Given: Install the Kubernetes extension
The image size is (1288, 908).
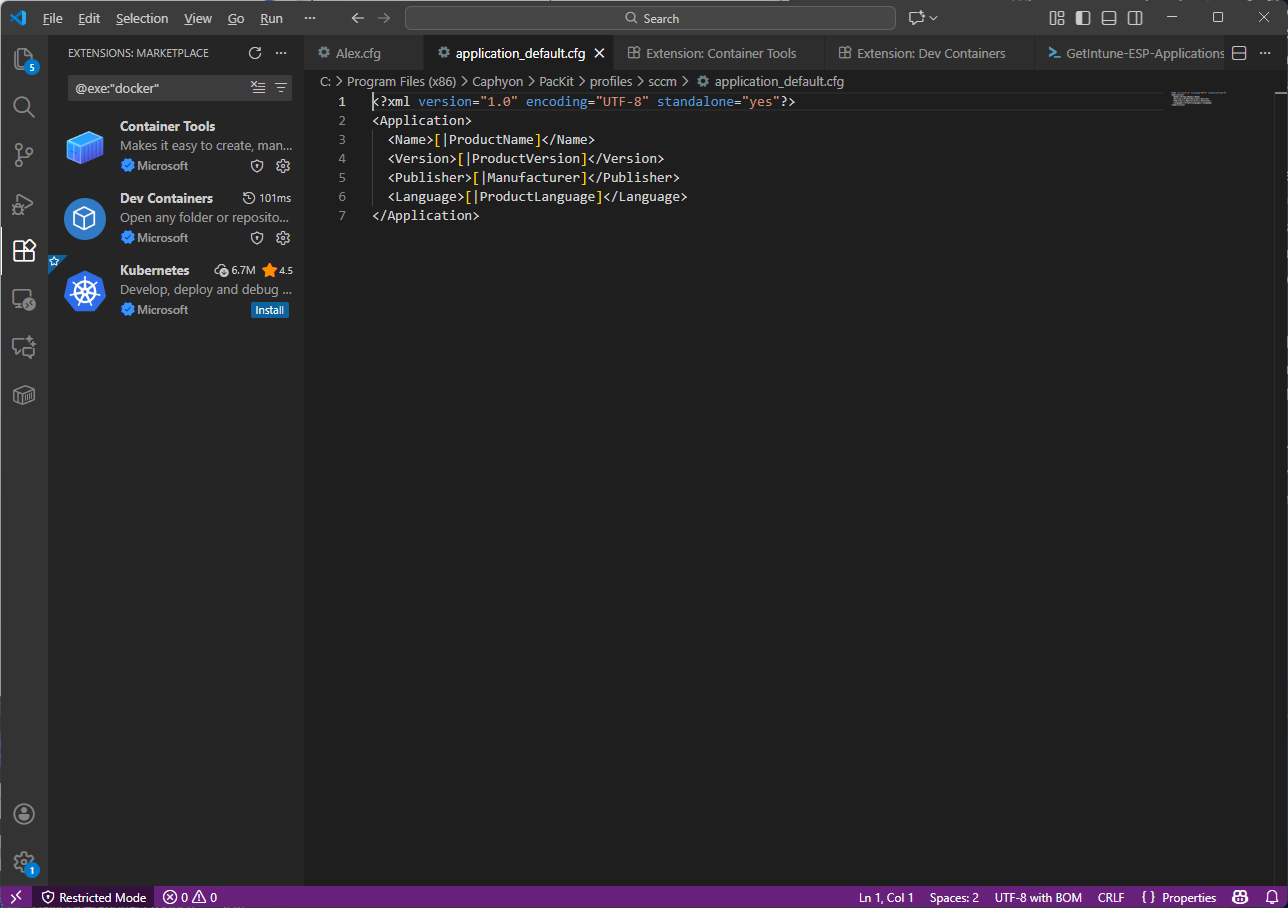Looking at the screenshot, I should tap(269, 310).
